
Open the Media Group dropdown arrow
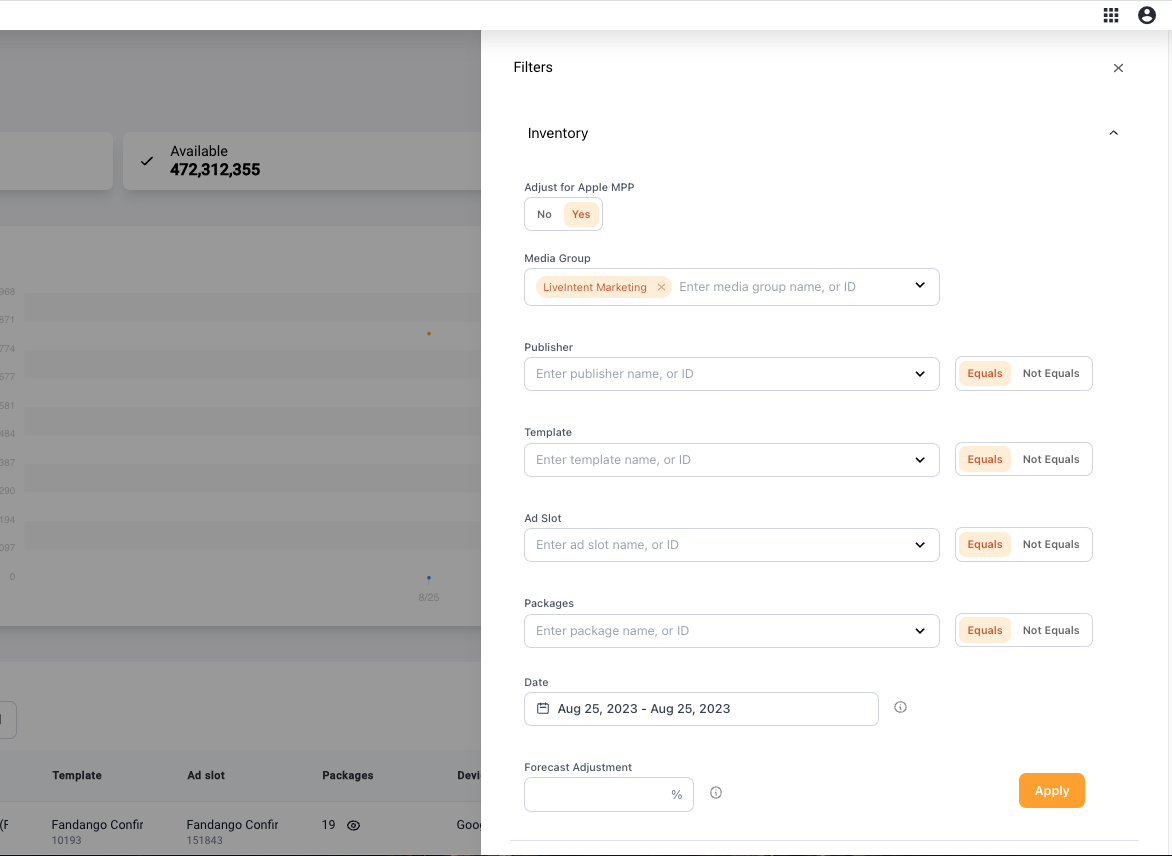point(920,286)
